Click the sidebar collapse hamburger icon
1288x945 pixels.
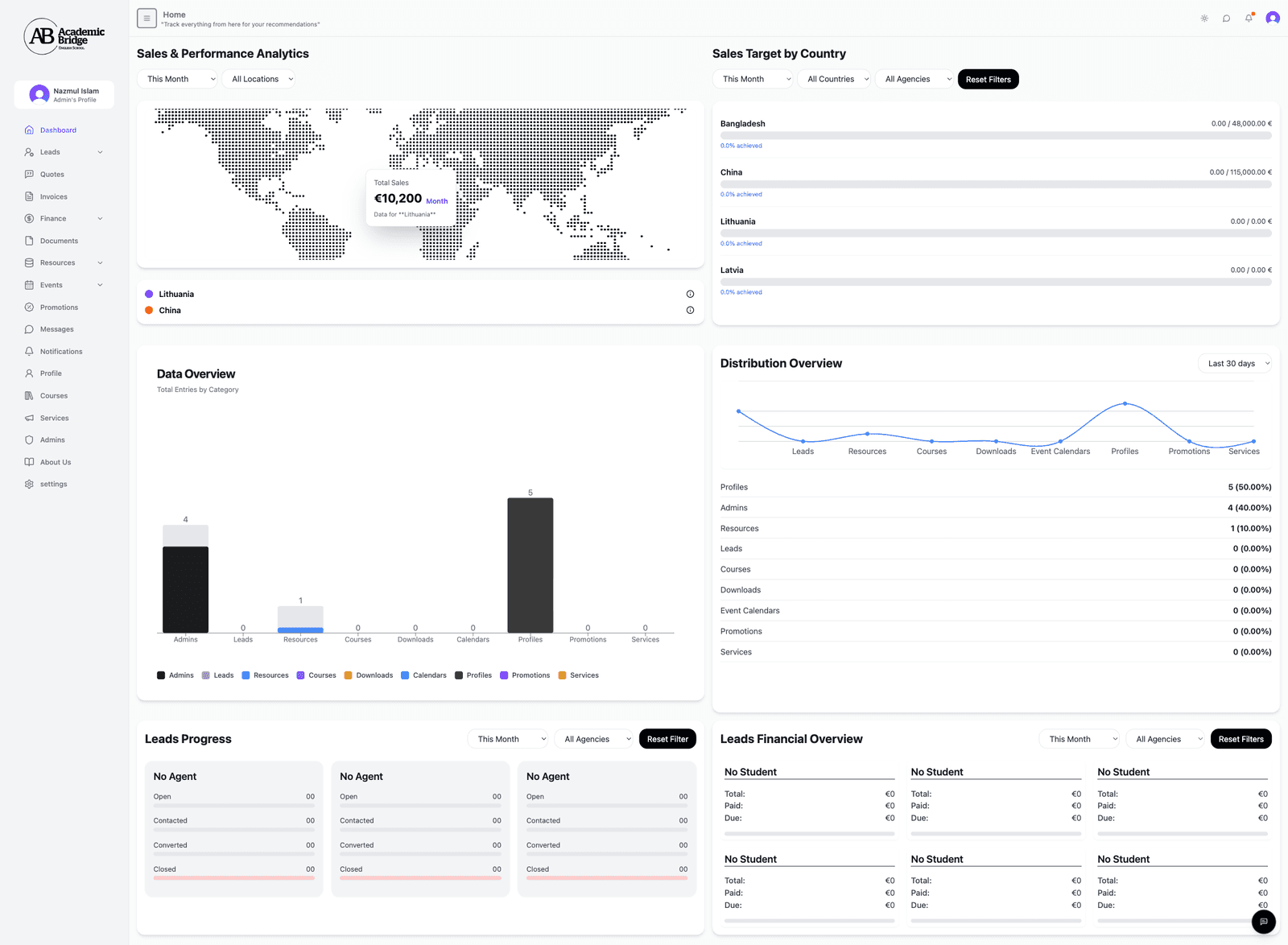coord(147,19)
